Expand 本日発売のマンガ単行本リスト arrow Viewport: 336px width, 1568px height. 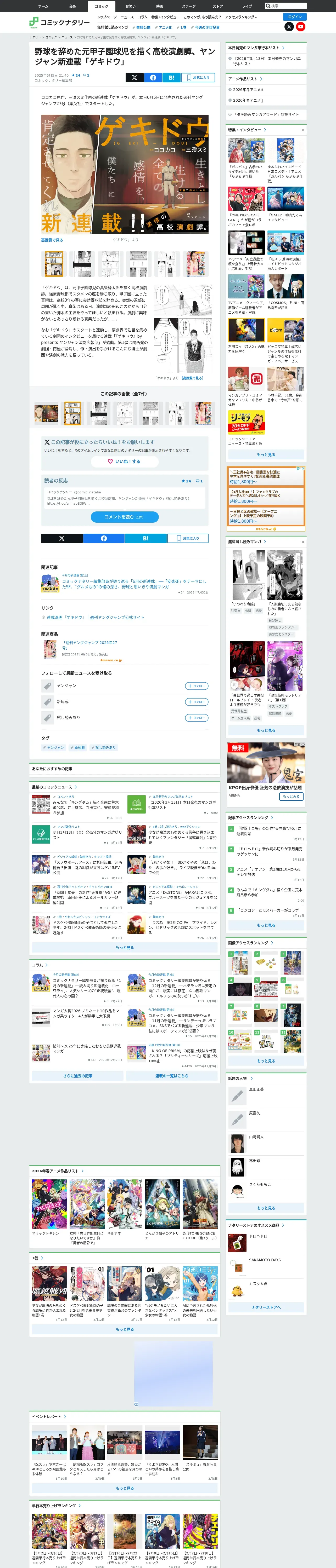click(284, 48)
